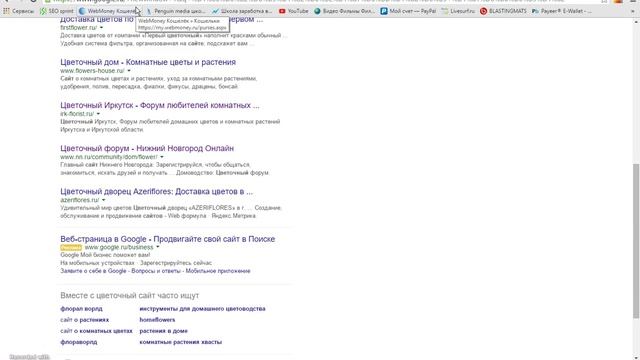Expand options arrow next to www.flowers-house.ru

click(129, 71)
